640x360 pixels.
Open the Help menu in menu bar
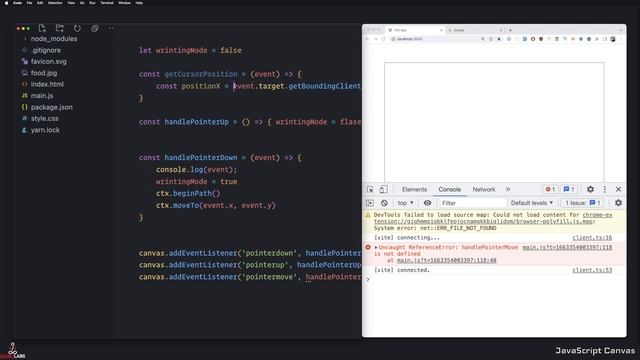(x=139, y=3)
